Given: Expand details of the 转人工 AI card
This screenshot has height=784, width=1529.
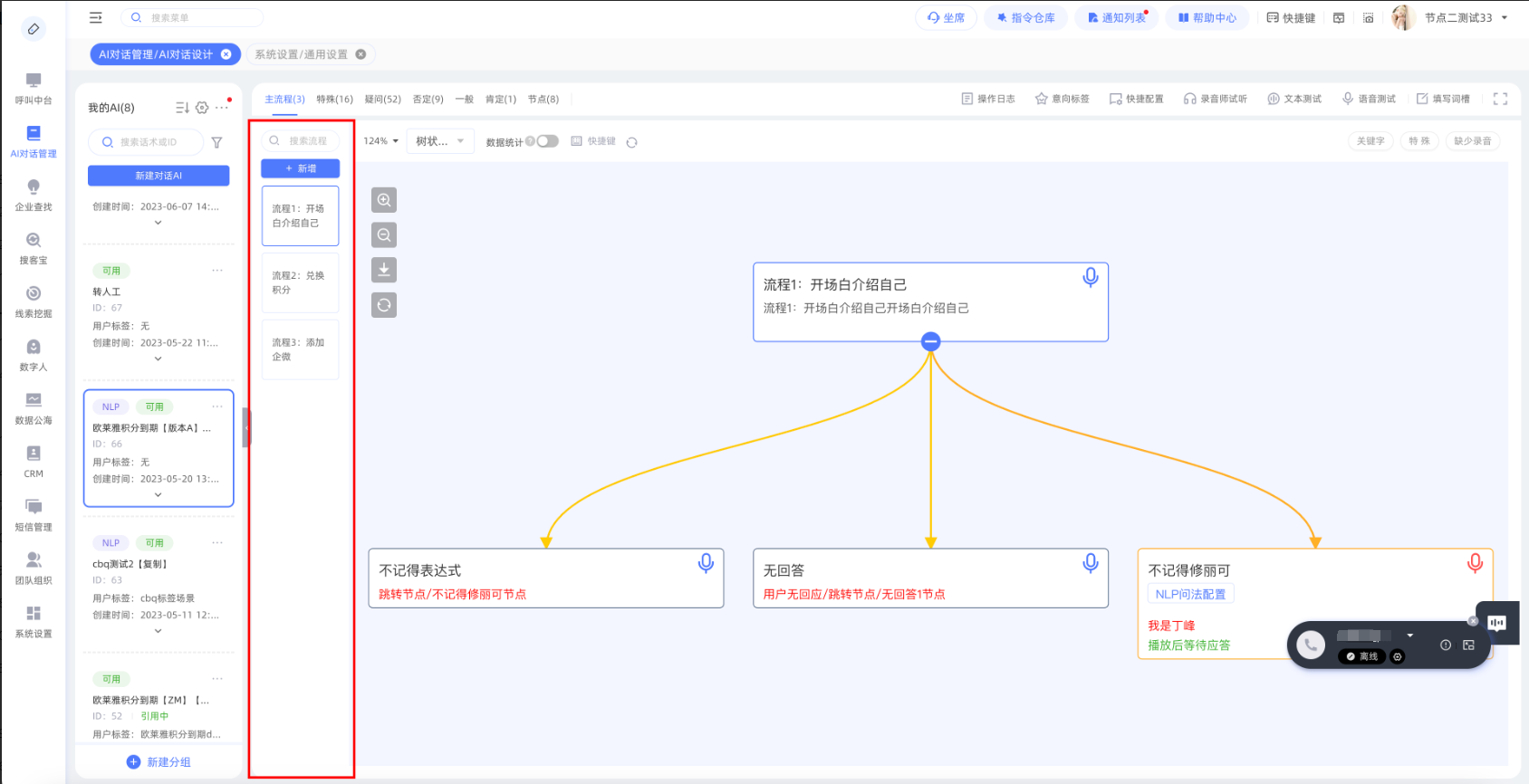Looking at the screenshot, I should click(158, 359).
